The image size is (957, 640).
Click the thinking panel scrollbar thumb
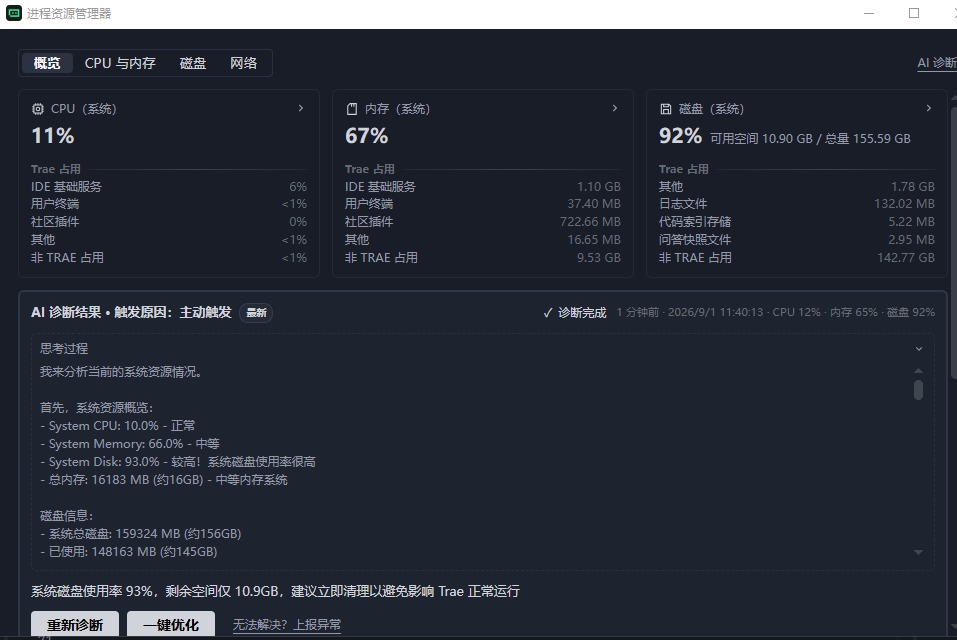point(918,390)
